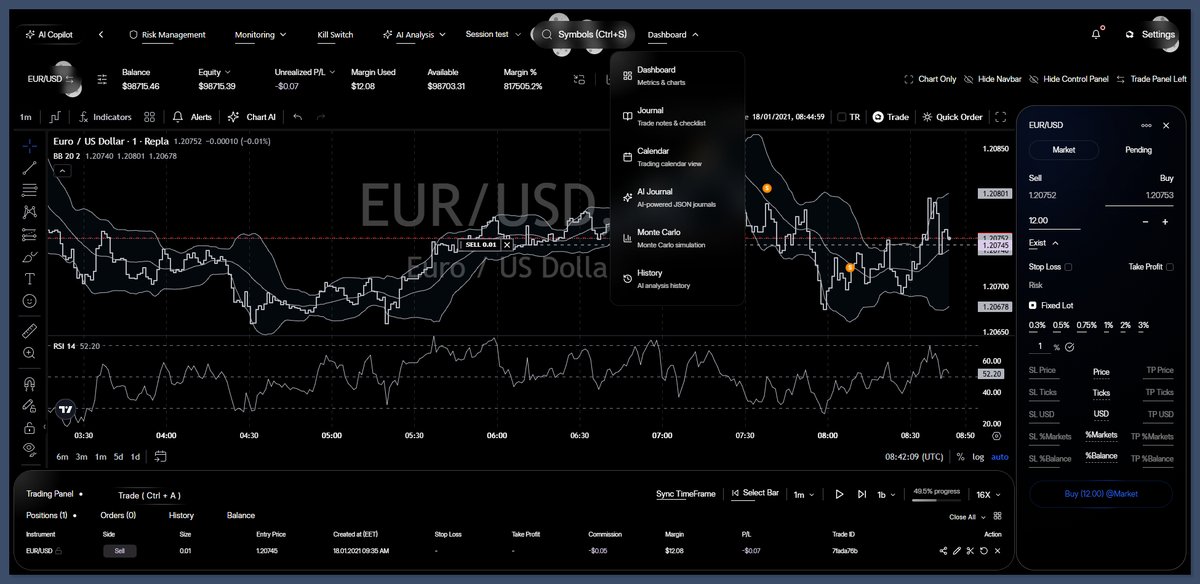Select the Text annotation tool
The image size is (1200, 584).
point(30,278)
